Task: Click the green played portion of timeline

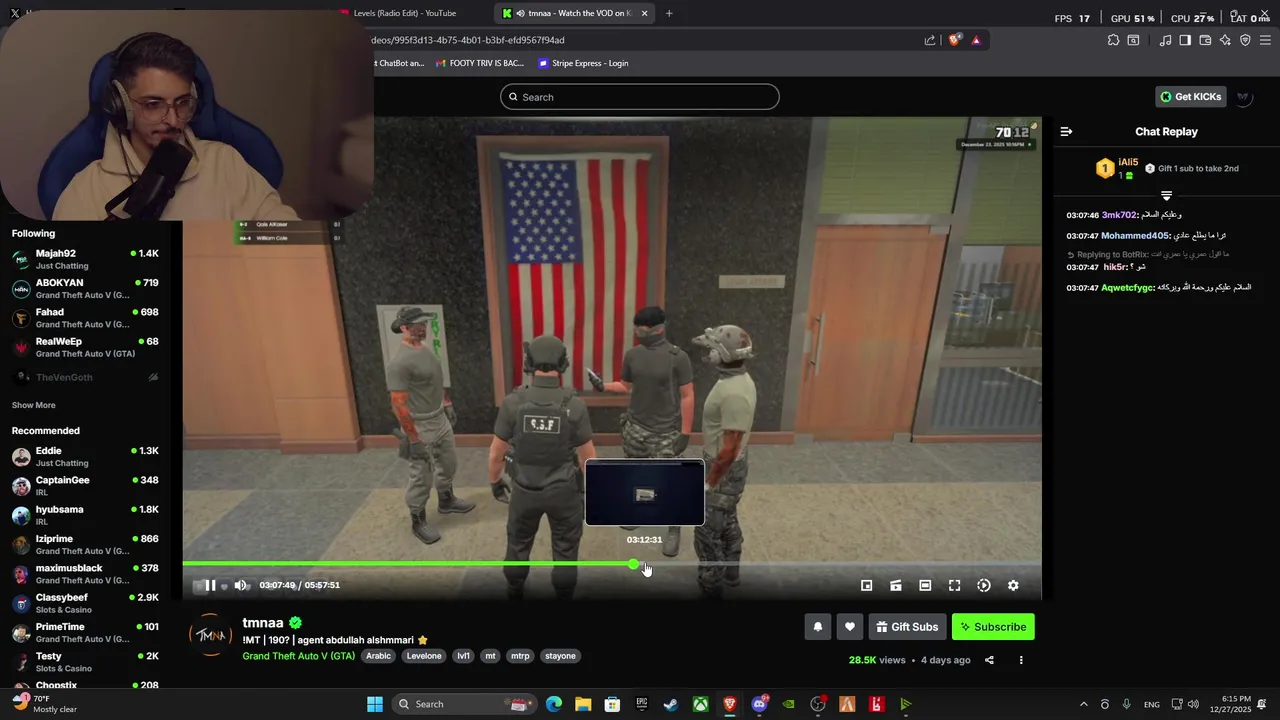Action: click(x=407, y=564)
